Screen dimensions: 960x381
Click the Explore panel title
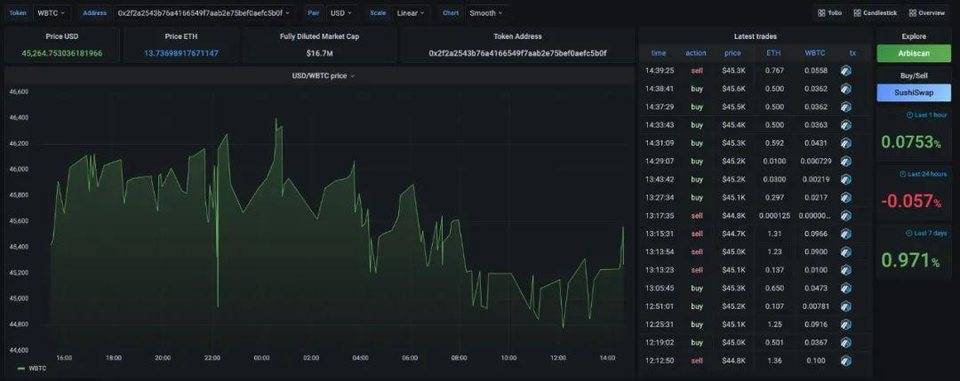(914, 37)
